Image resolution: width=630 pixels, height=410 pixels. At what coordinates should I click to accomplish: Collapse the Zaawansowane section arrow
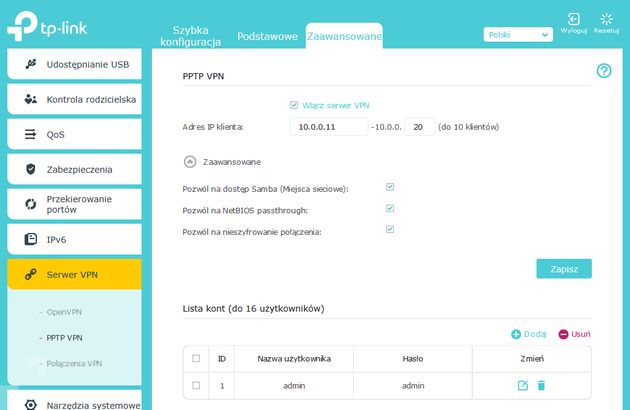190,162
